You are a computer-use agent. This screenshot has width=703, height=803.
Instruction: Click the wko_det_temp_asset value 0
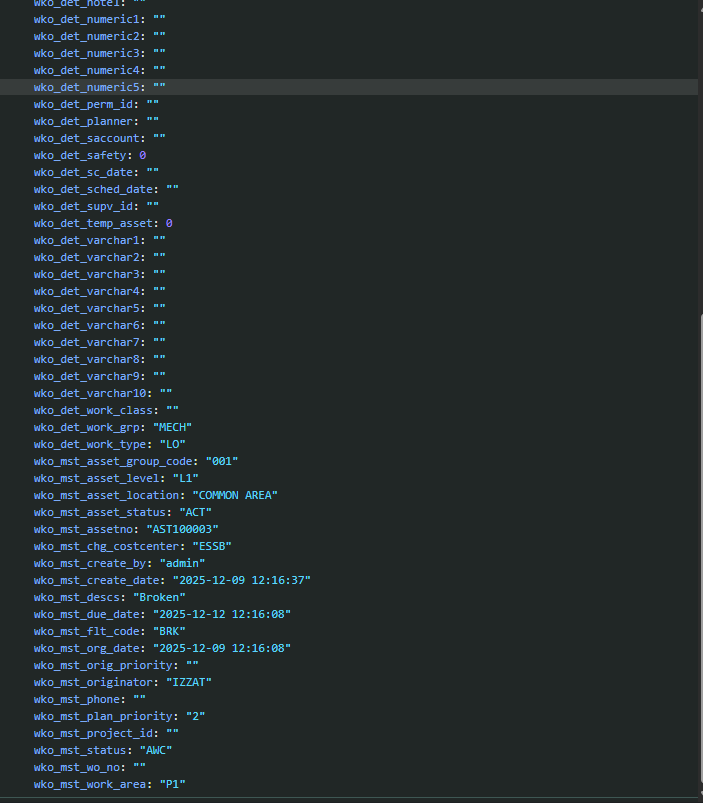point(169,223)
